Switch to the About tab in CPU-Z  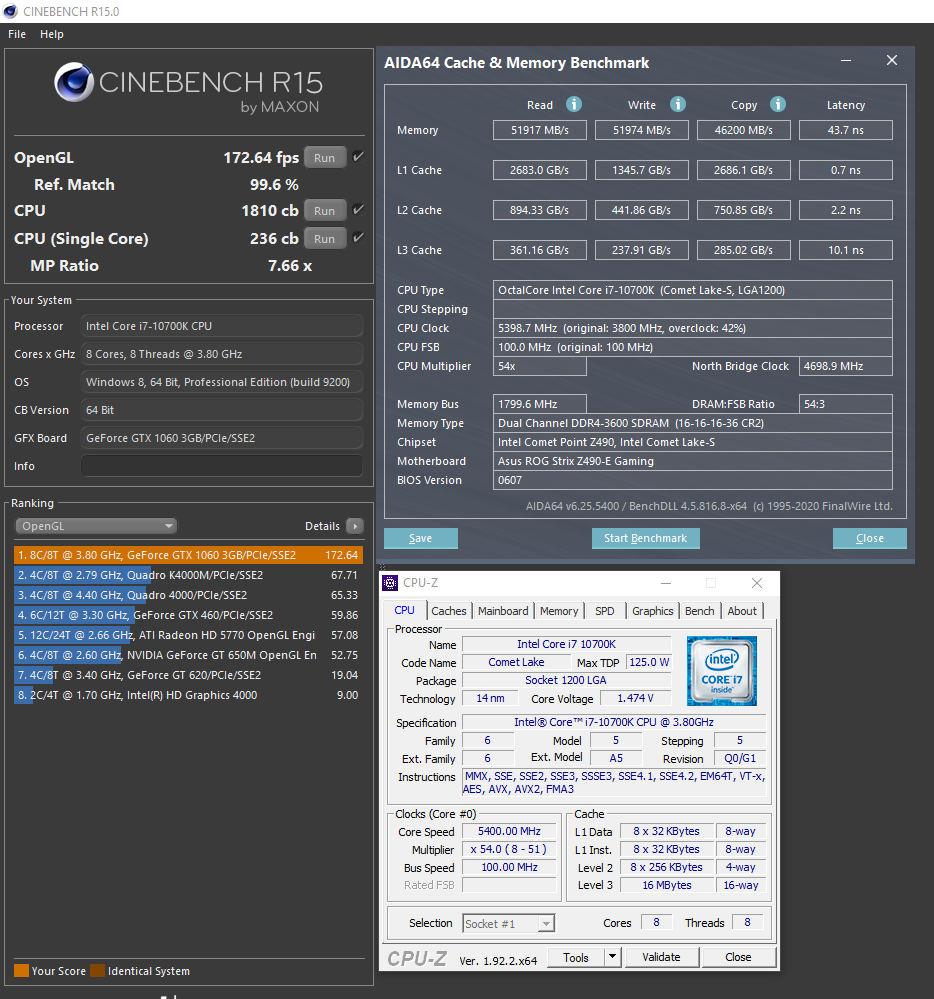[742, 610]
